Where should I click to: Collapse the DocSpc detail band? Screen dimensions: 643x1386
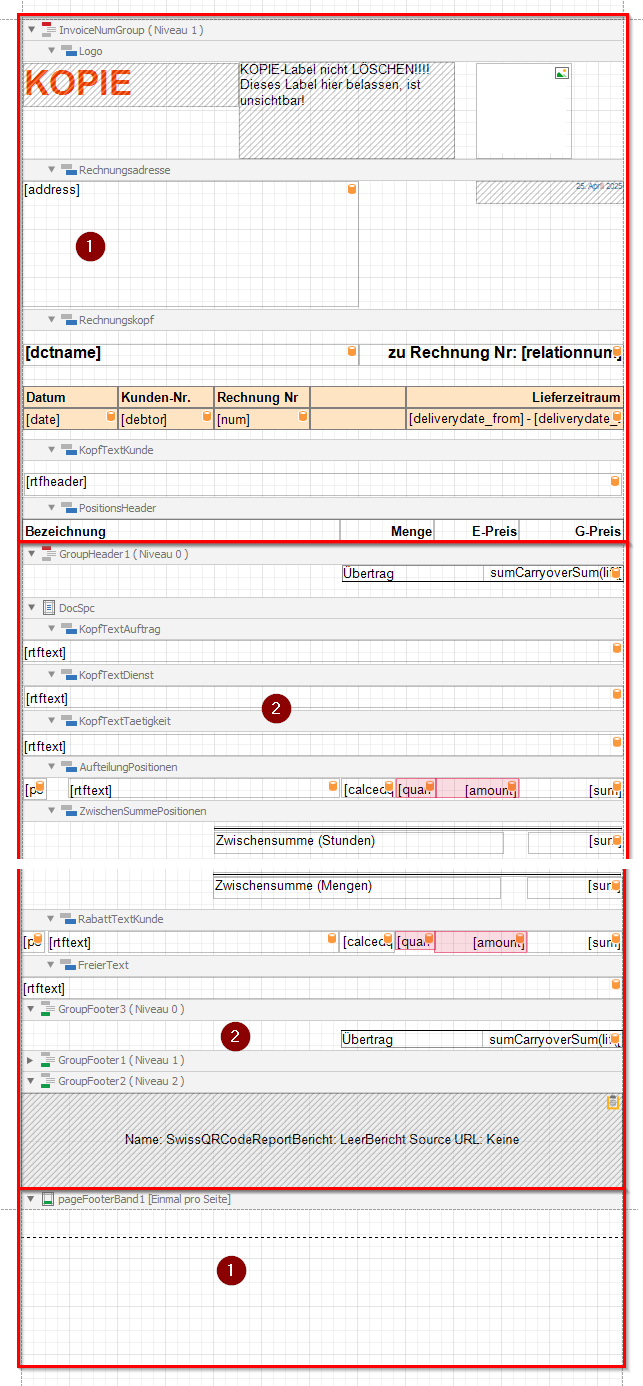click(32, 607)
